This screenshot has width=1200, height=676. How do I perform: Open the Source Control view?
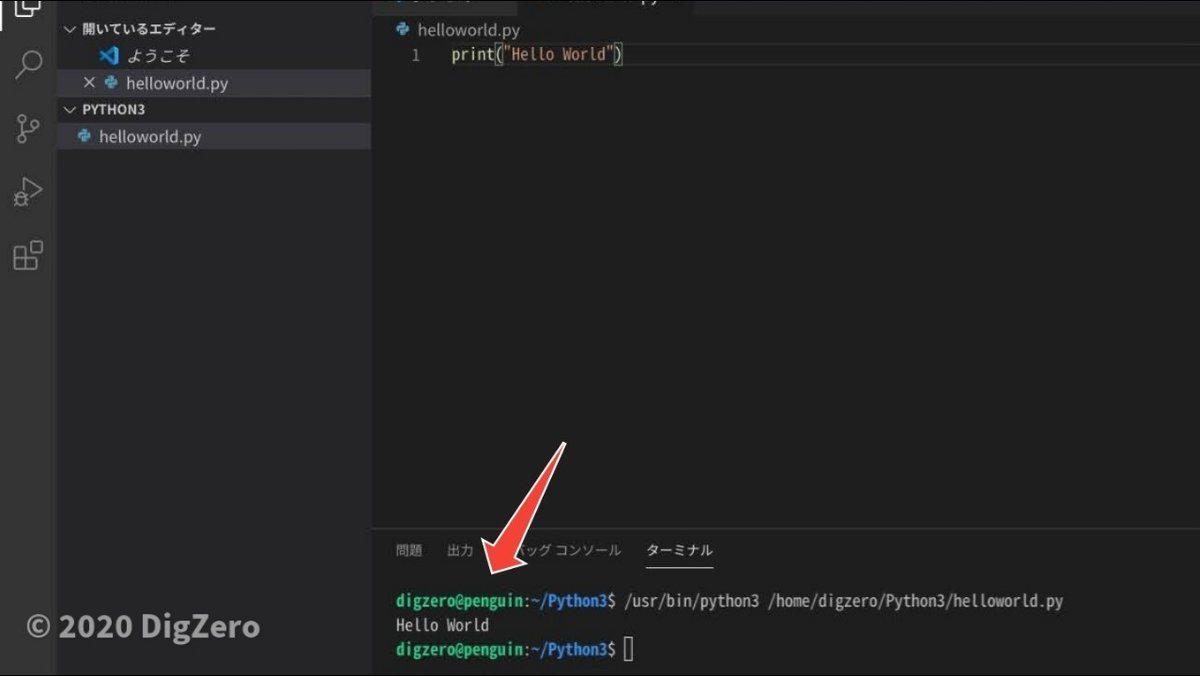pyautogui.click(x=28, y=128)
